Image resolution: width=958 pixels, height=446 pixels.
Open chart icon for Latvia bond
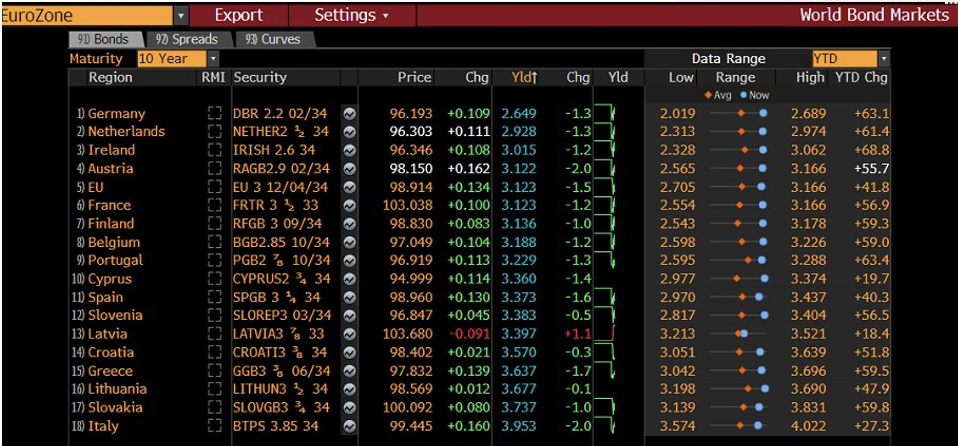[x=349, y=334]
